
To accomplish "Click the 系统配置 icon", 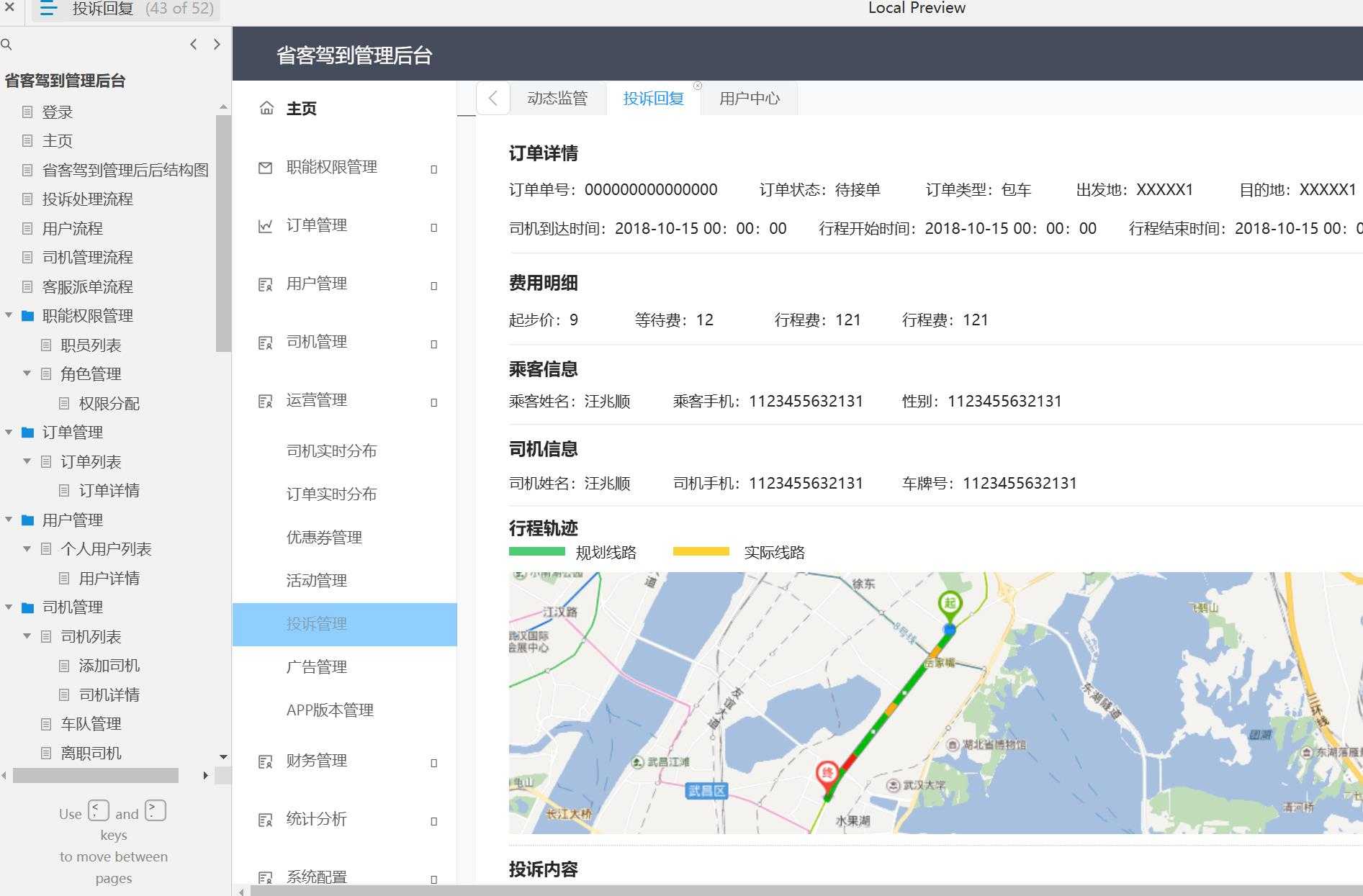I will click(266, 876).
